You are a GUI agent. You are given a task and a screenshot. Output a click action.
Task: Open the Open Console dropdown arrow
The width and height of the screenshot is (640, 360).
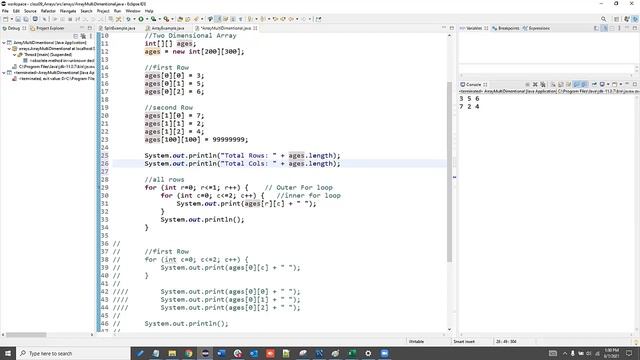pos(621,84)
